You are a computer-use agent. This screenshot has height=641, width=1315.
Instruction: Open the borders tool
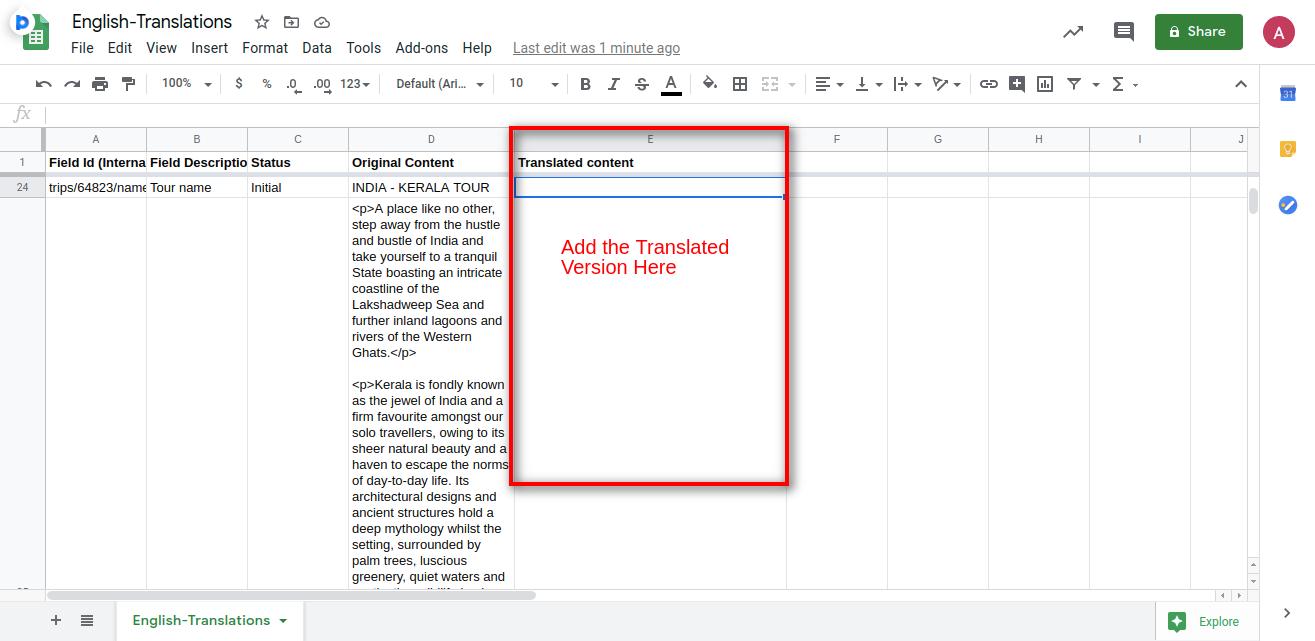pyautogui.click(x=740, y=84)
